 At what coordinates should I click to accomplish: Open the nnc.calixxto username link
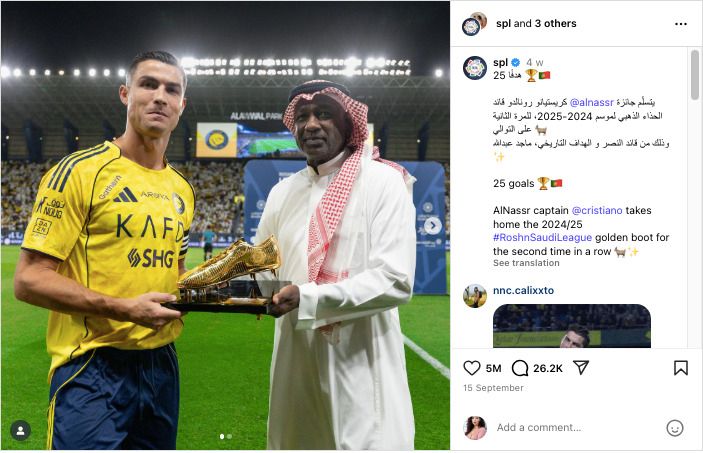[x=523, y=290]
